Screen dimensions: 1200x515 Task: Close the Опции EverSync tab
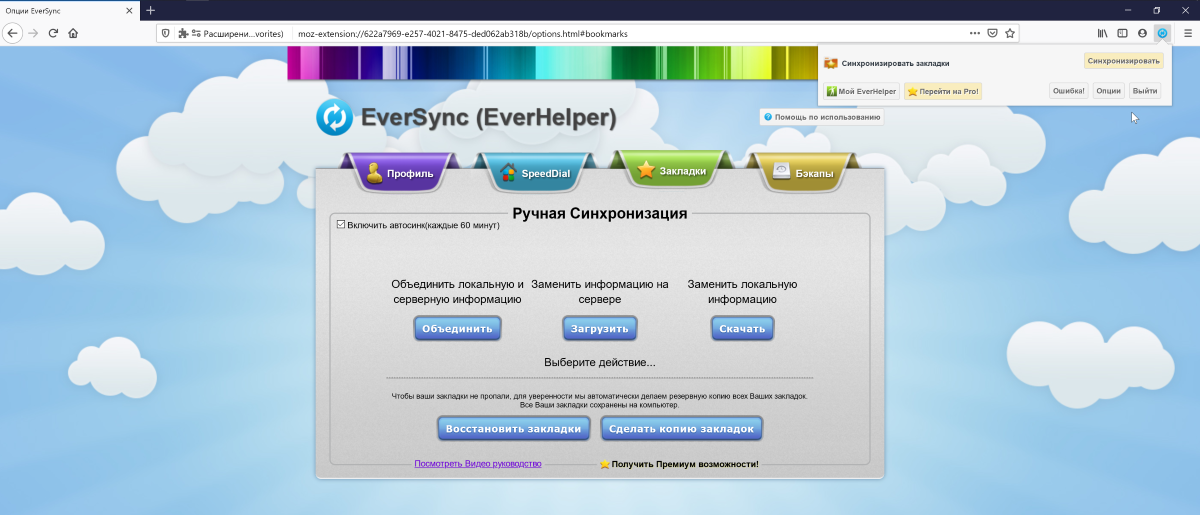click(130, 10)
